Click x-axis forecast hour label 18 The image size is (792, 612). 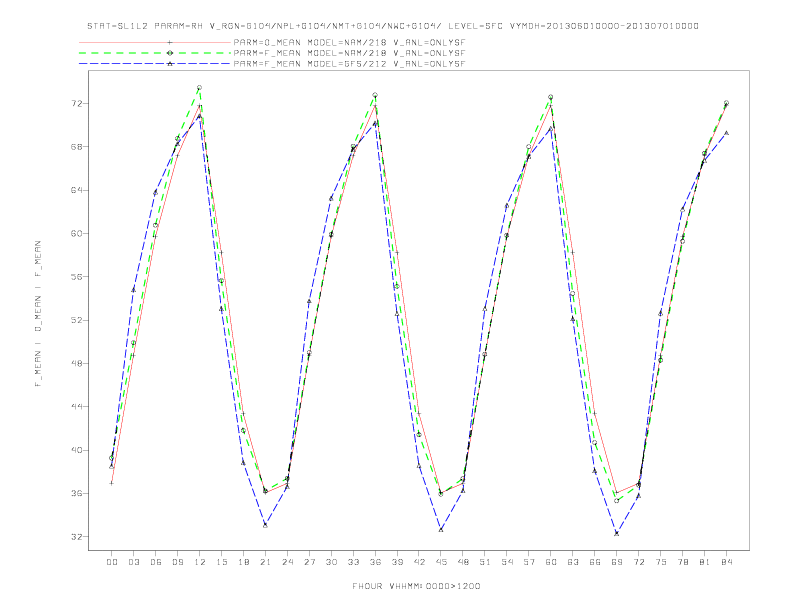point(243,562)
